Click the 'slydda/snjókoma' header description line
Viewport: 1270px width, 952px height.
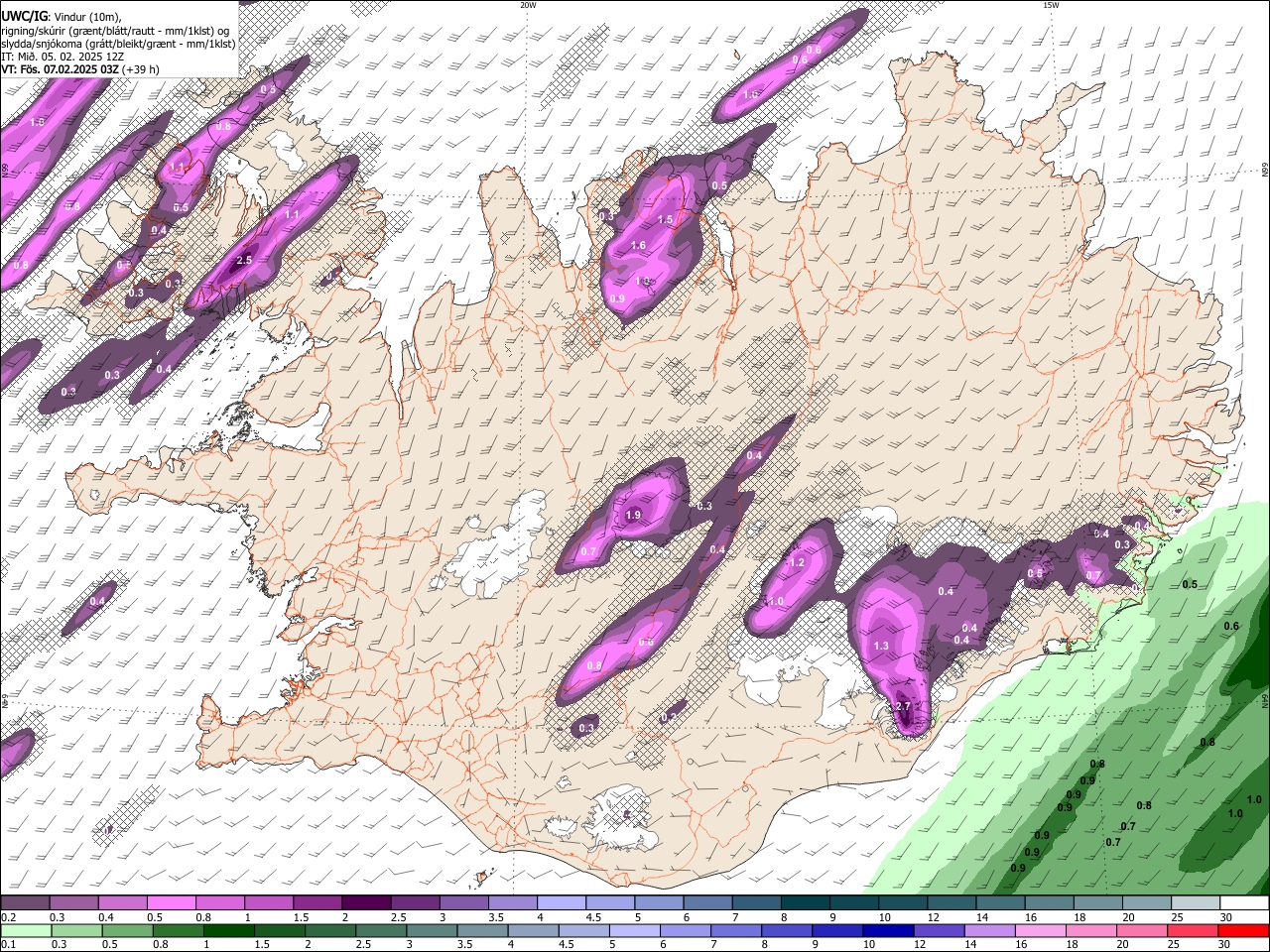[118, 44]
